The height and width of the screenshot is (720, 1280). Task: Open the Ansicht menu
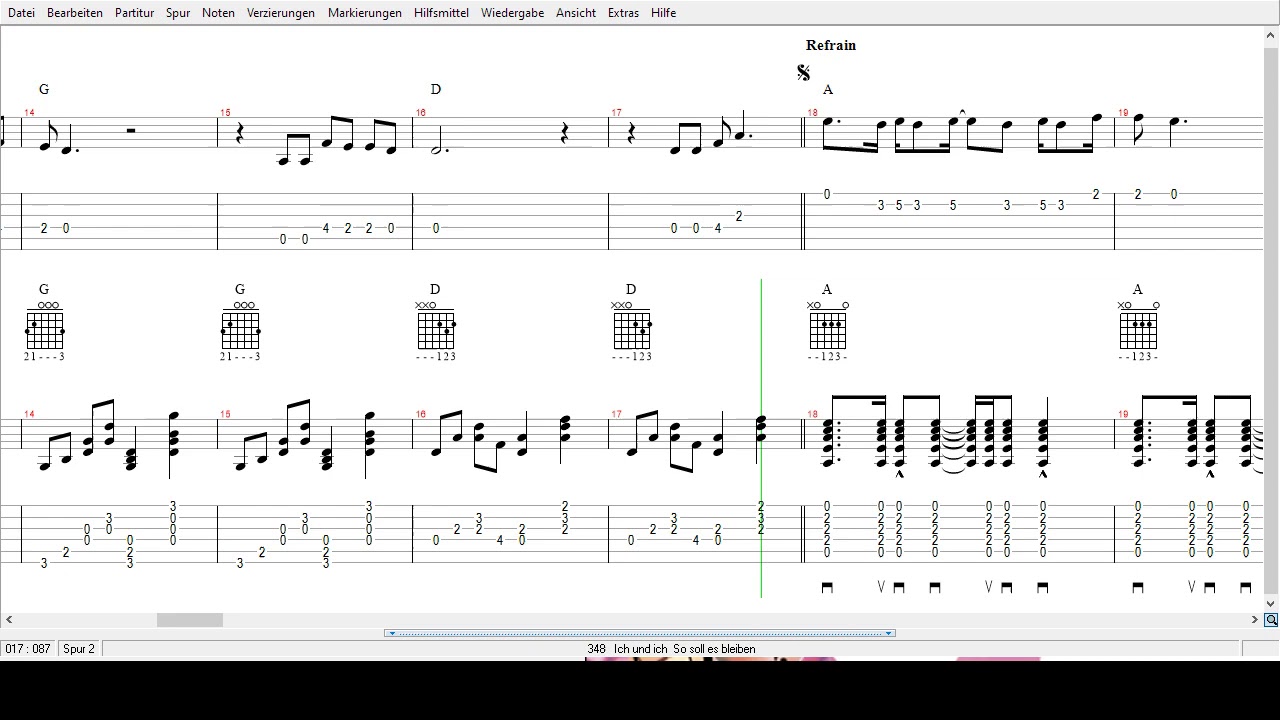(576, 13)
